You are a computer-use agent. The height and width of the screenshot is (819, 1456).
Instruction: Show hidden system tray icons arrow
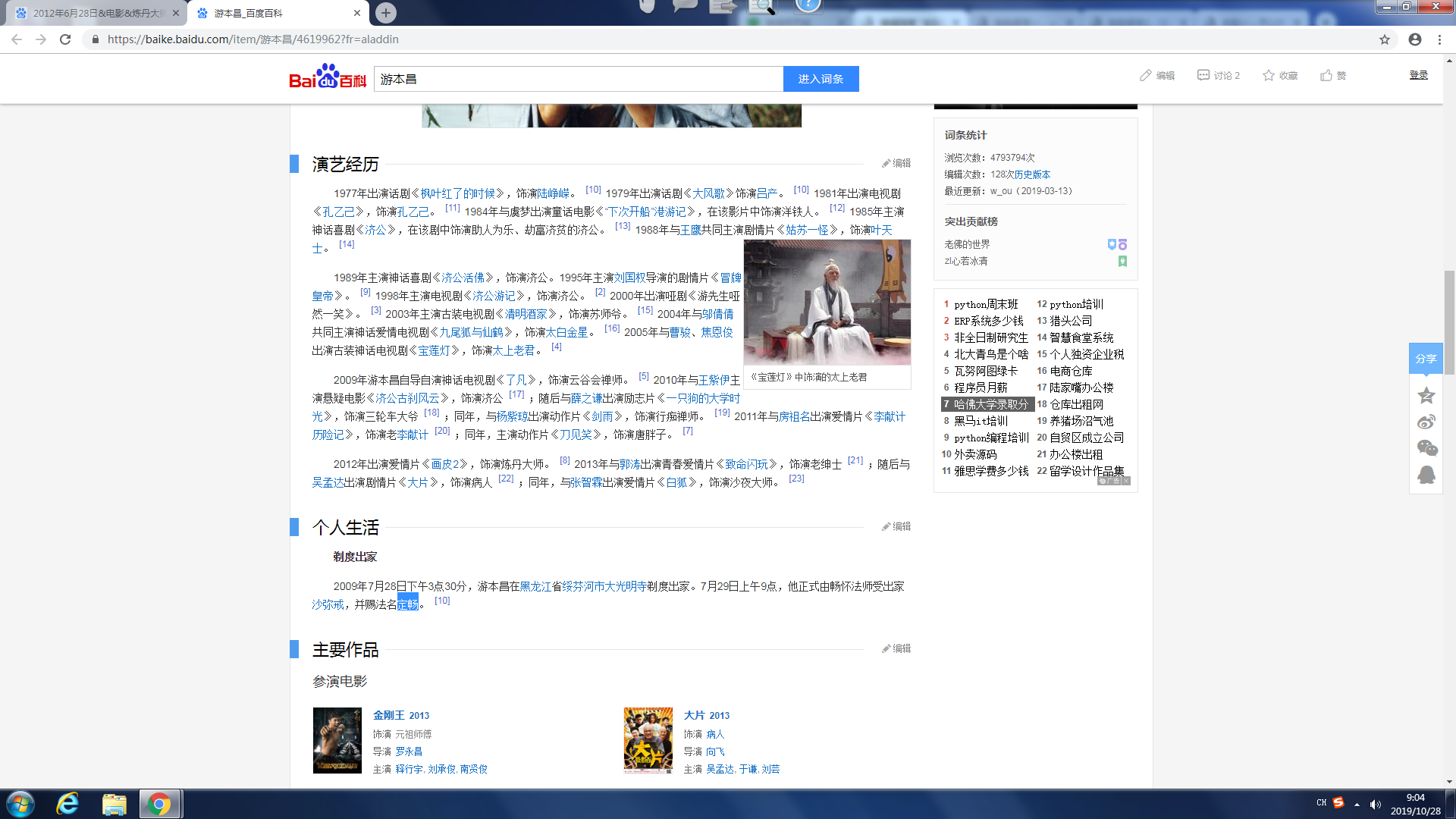tap(1357, 804)
